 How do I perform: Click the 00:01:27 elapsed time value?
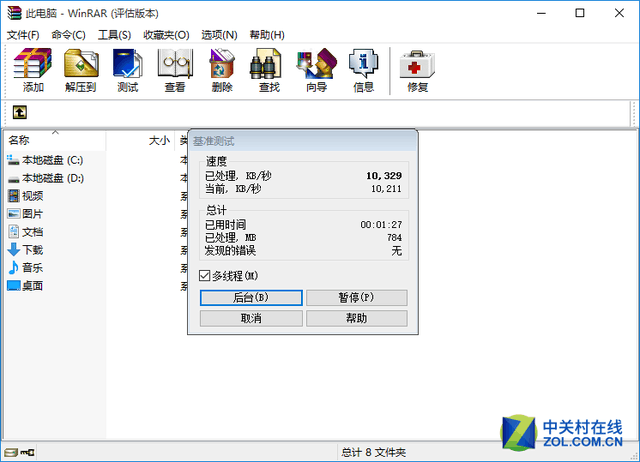[381, 224]
